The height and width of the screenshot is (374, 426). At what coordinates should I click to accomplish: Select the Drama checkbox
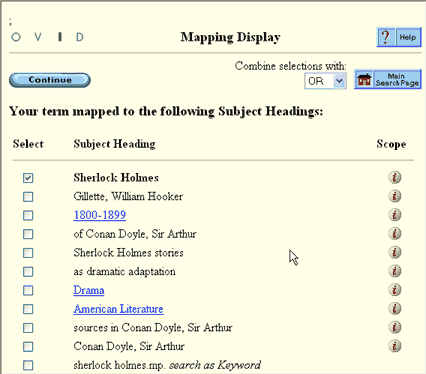pyautogui.click(x=28, y=290)
